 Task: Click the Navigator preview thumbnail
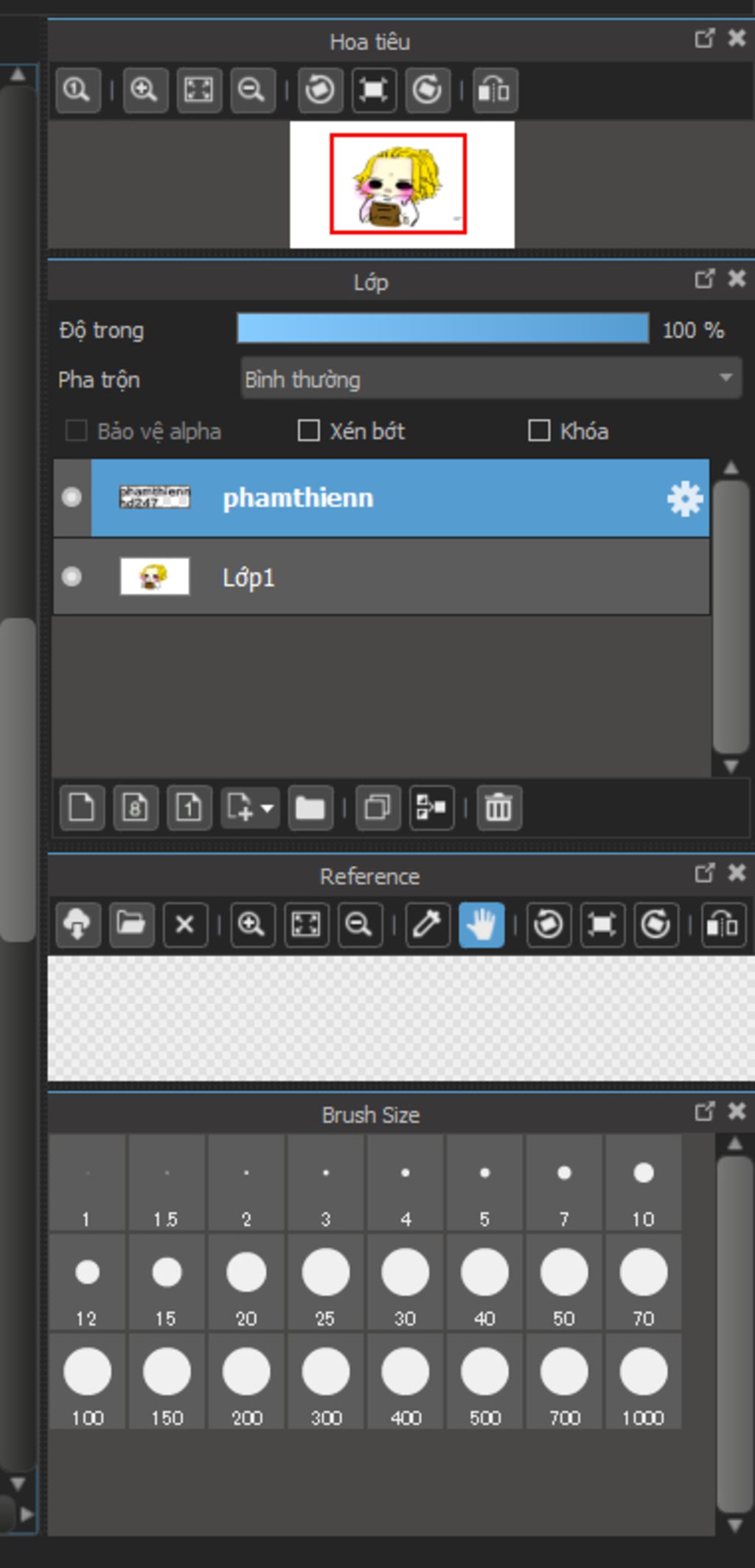click(x=402, y=184)
